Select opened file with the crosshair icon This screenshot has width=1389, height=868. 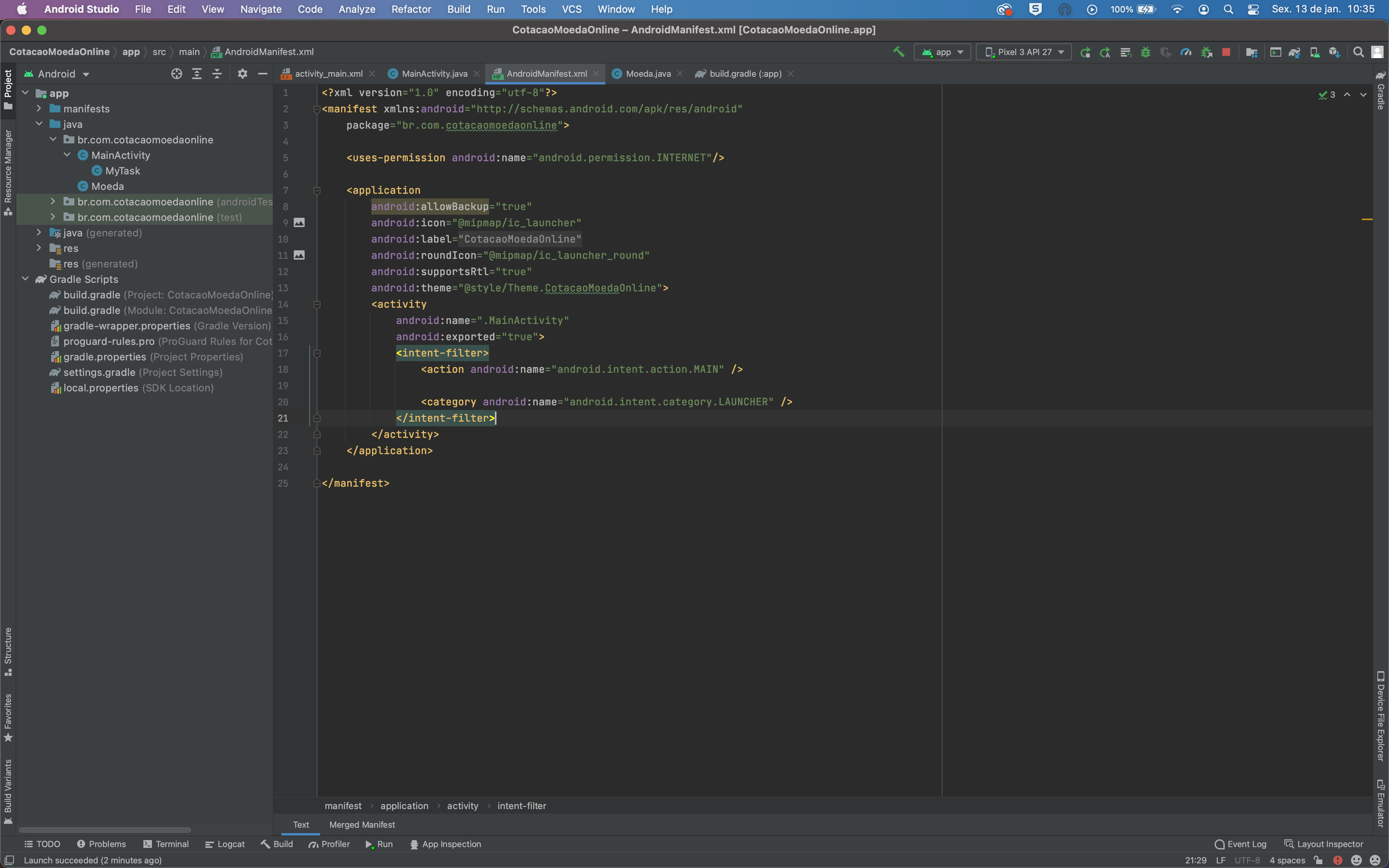[x=176, y=74]
